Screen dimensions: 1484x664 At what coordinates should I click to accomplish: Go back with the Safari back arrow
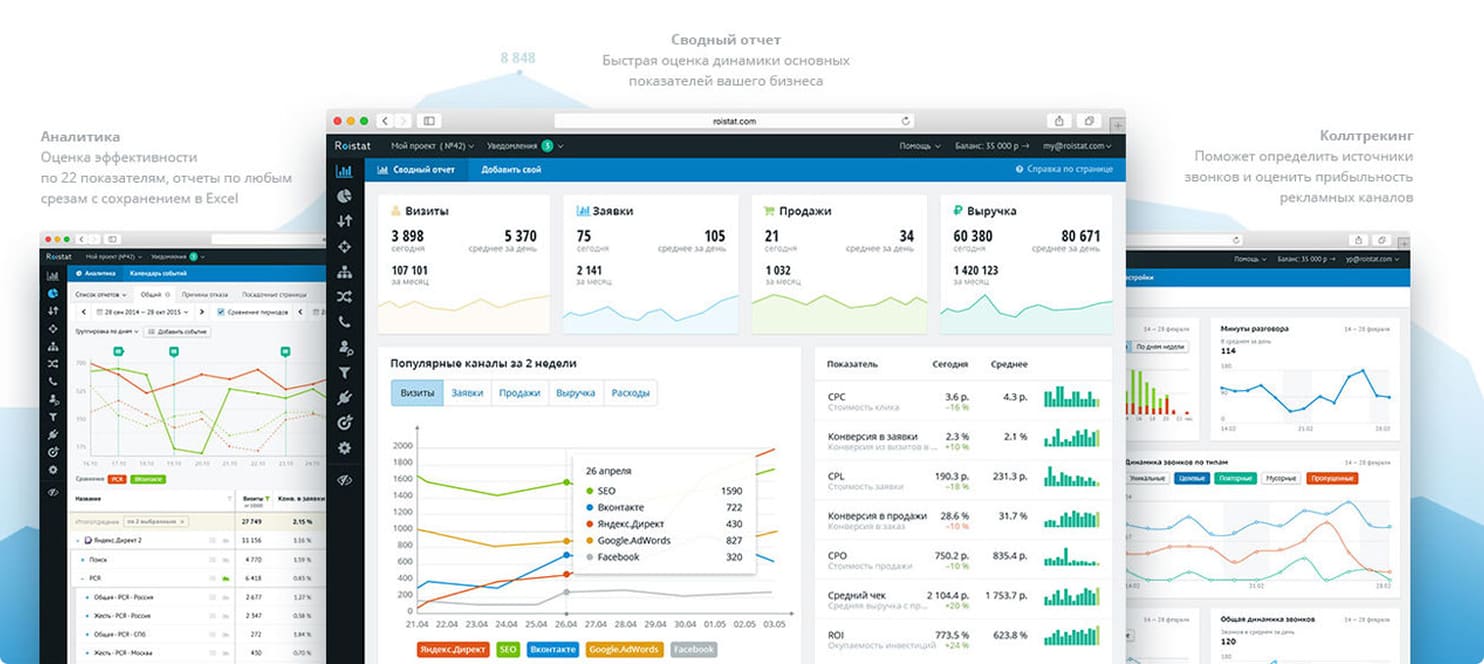point(385,121)
